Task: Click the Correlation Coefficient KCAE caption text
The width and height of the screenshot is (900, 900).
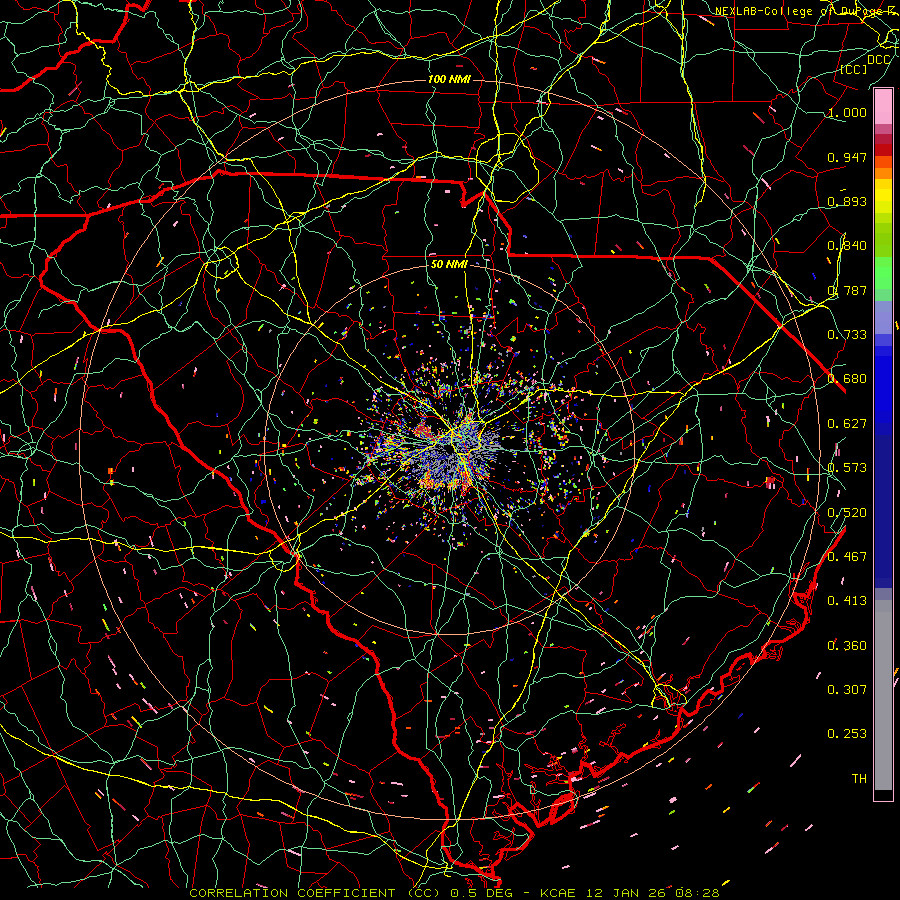Action: [454, 893]
